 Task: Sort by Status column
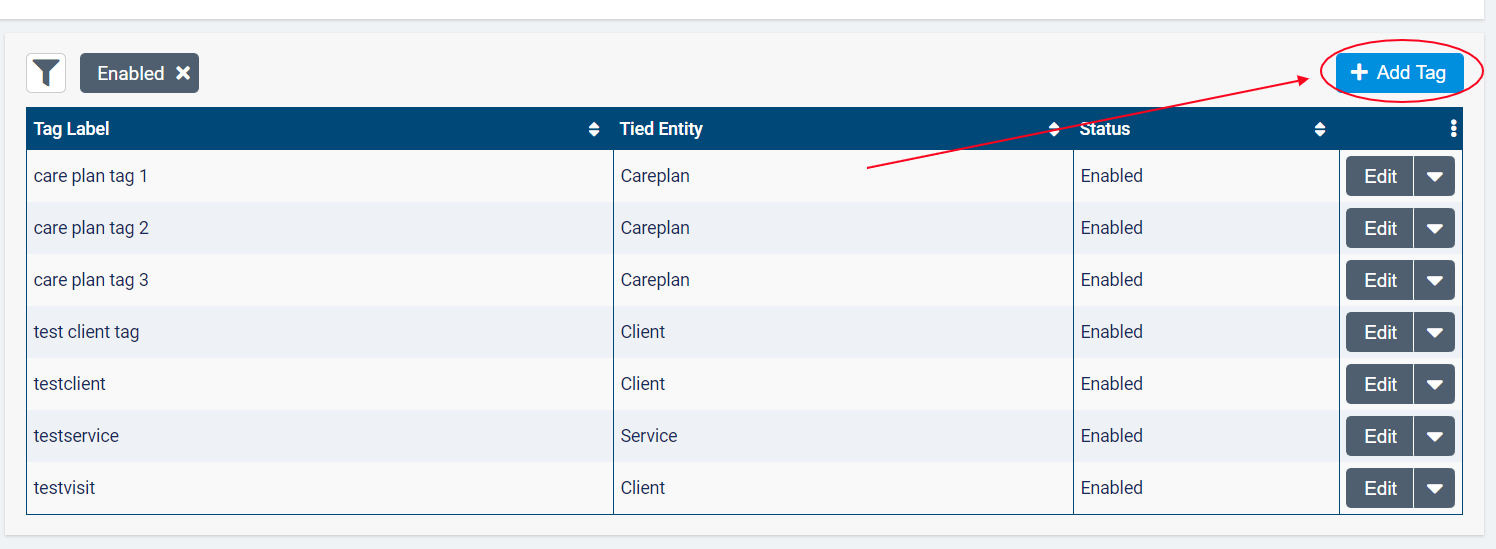pyautogui.click(x=1320, y=129)
